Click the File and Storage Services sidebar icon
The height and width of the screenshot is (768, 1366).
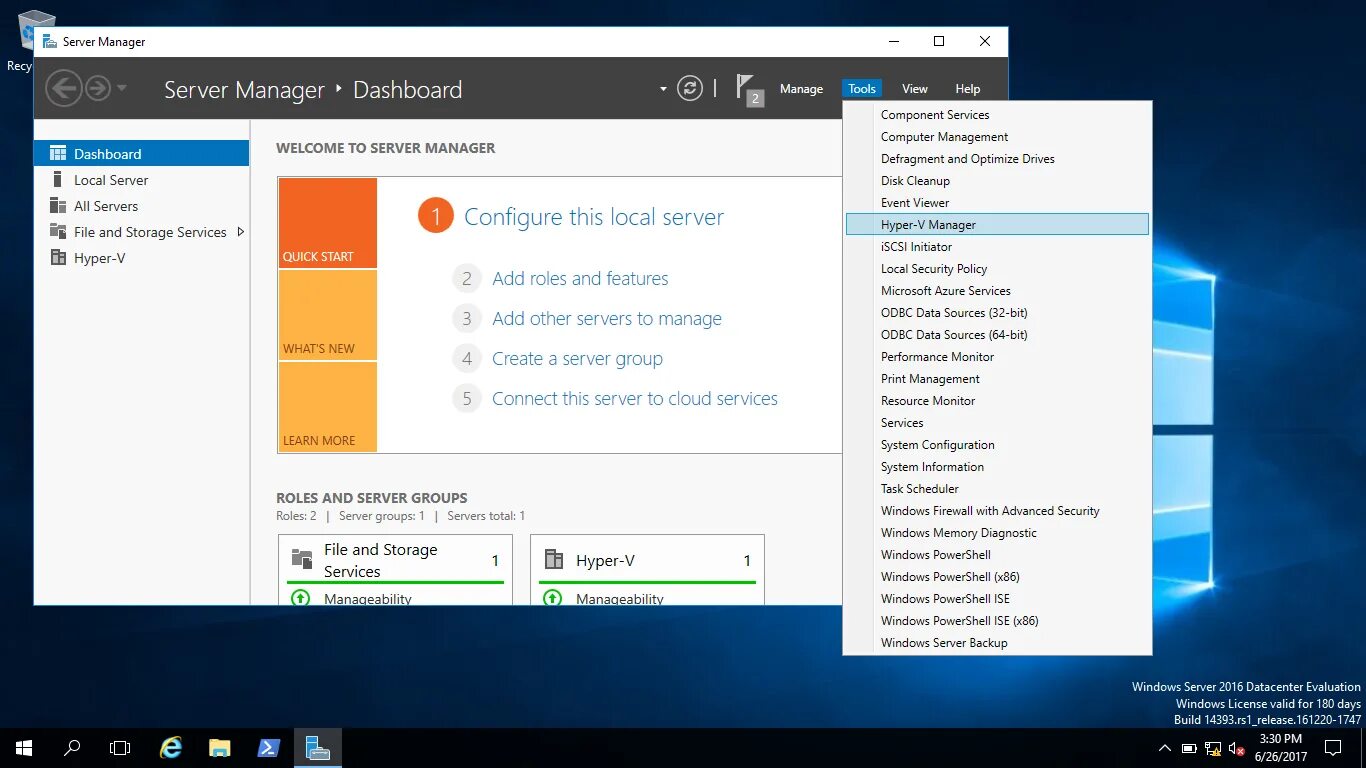coord(57,232)
